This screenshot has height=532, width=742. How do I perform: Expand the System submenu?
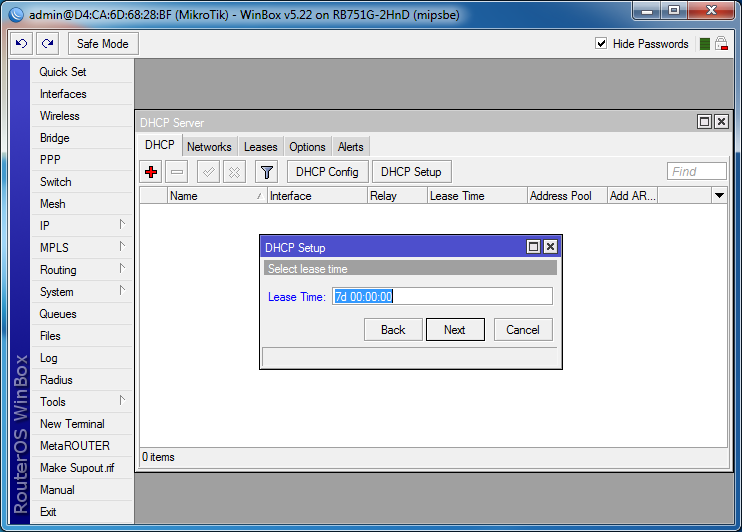pyautogui.click(x=122, y=291)
